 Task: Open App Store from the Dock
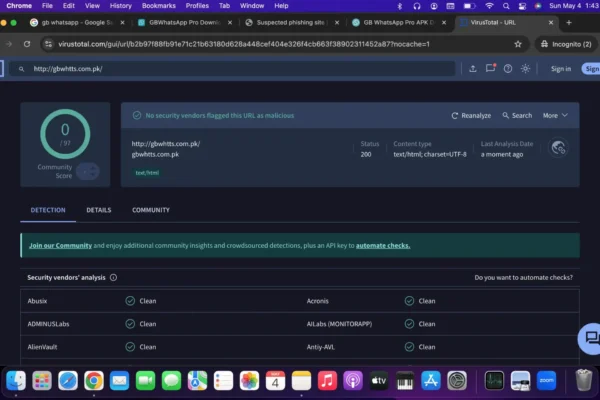coord(431,381)
